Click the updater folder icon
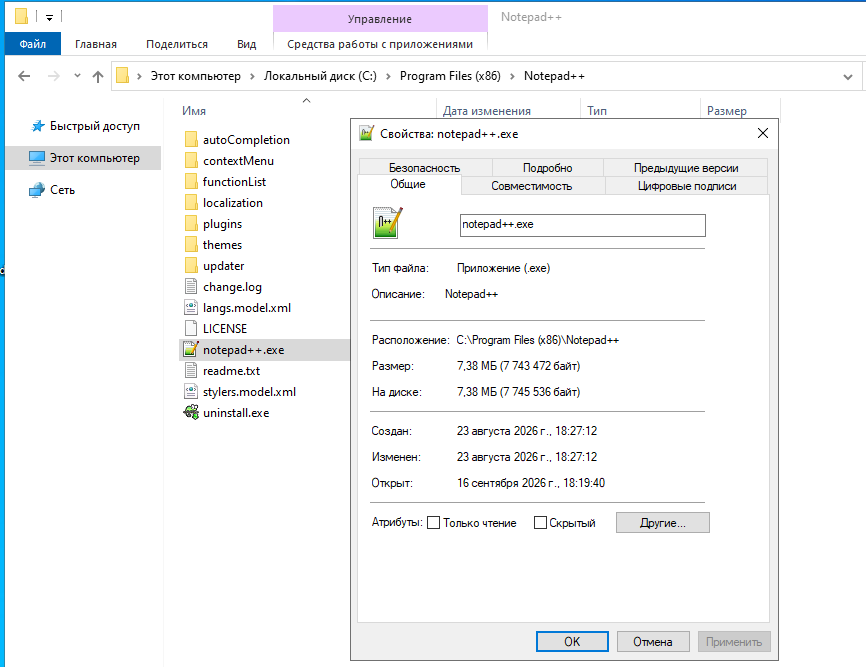Image resolution: width=866 pixels, height=667 pixels. coord(191,265)
